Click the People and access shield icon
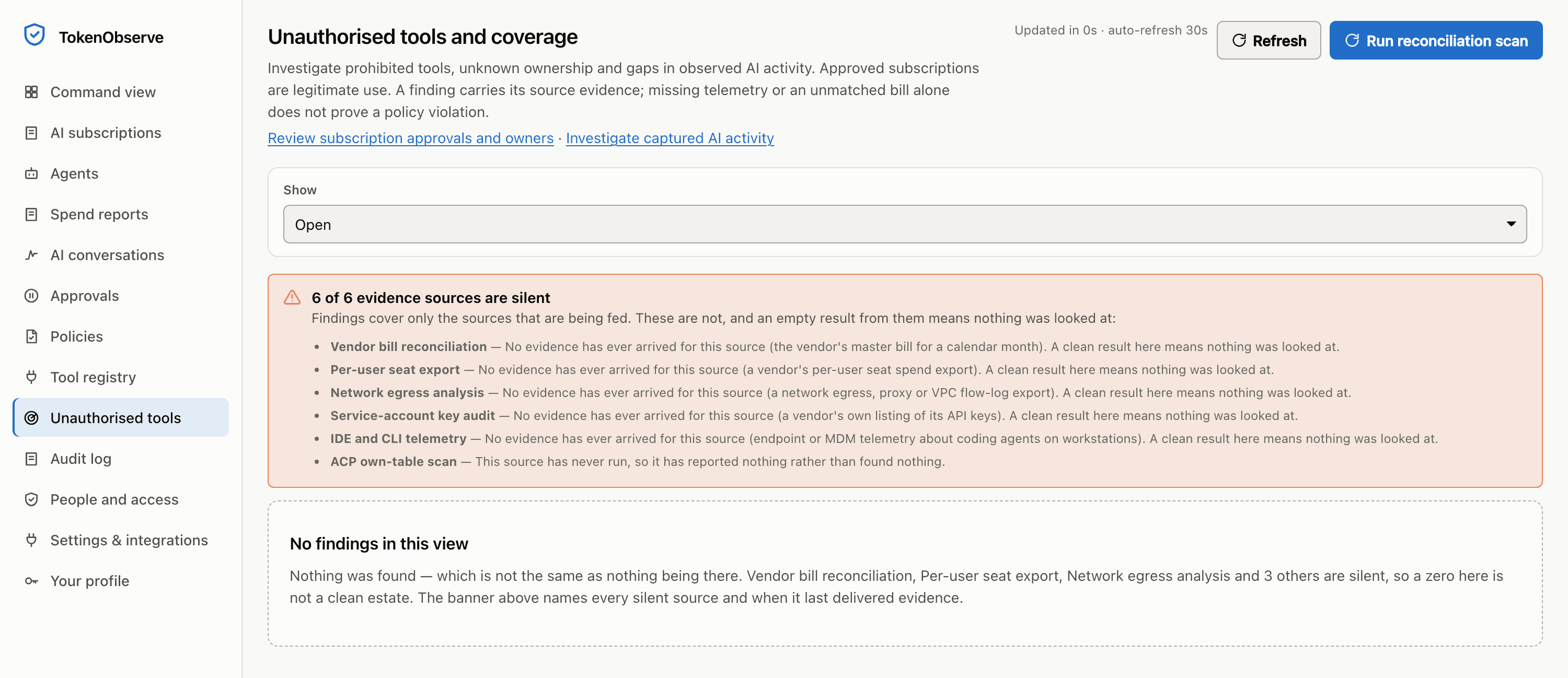Screen dimensions: 1568x678 click(31, 499)
